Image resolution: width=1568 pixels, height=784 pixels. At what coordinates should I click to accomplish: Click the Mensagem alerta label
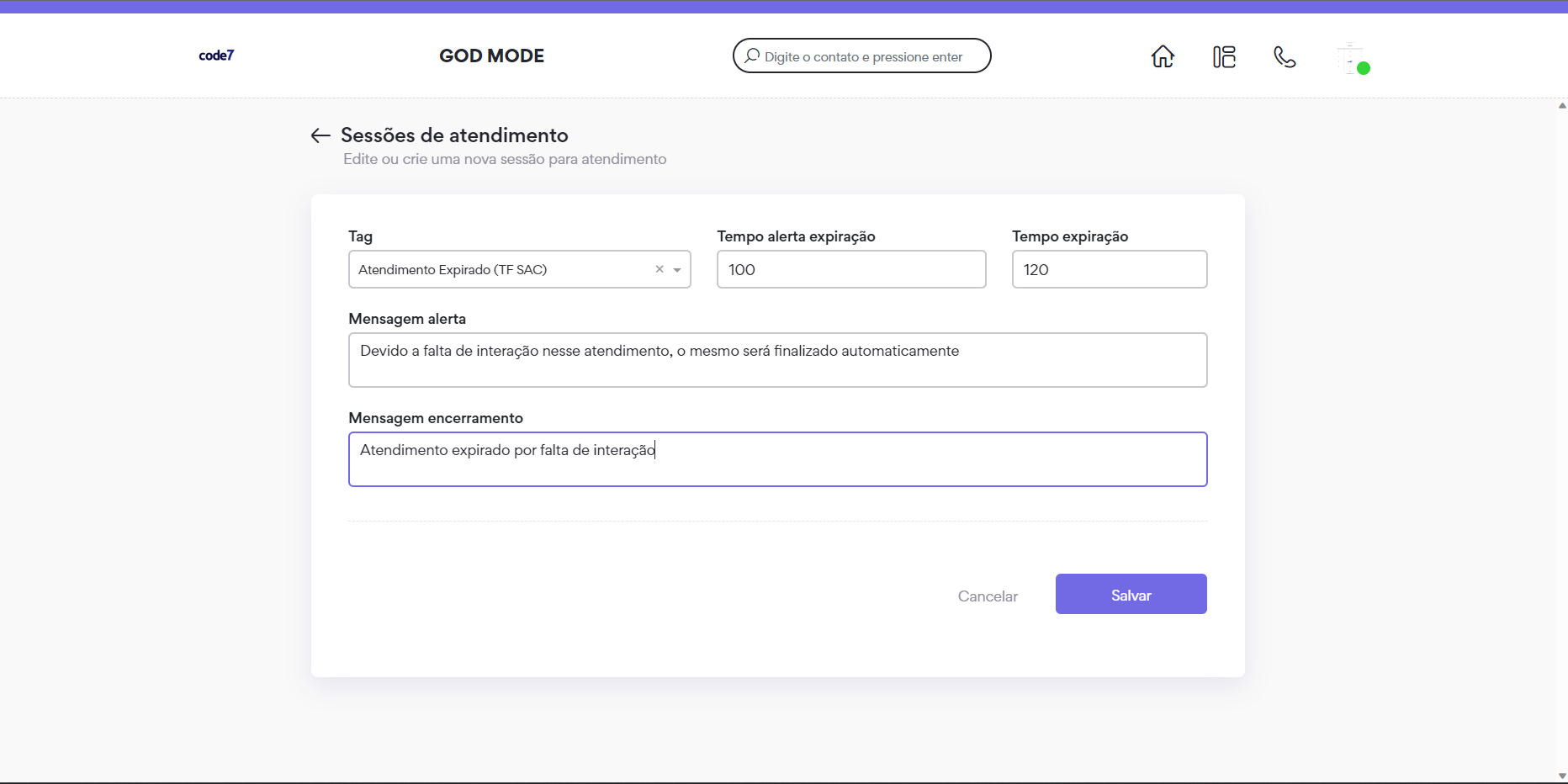(x=407, y=319)
